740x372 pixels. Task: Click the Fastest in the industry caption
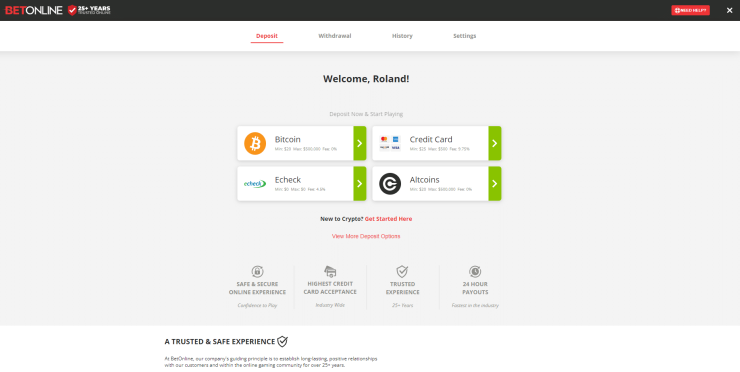(x=475, y=305)
